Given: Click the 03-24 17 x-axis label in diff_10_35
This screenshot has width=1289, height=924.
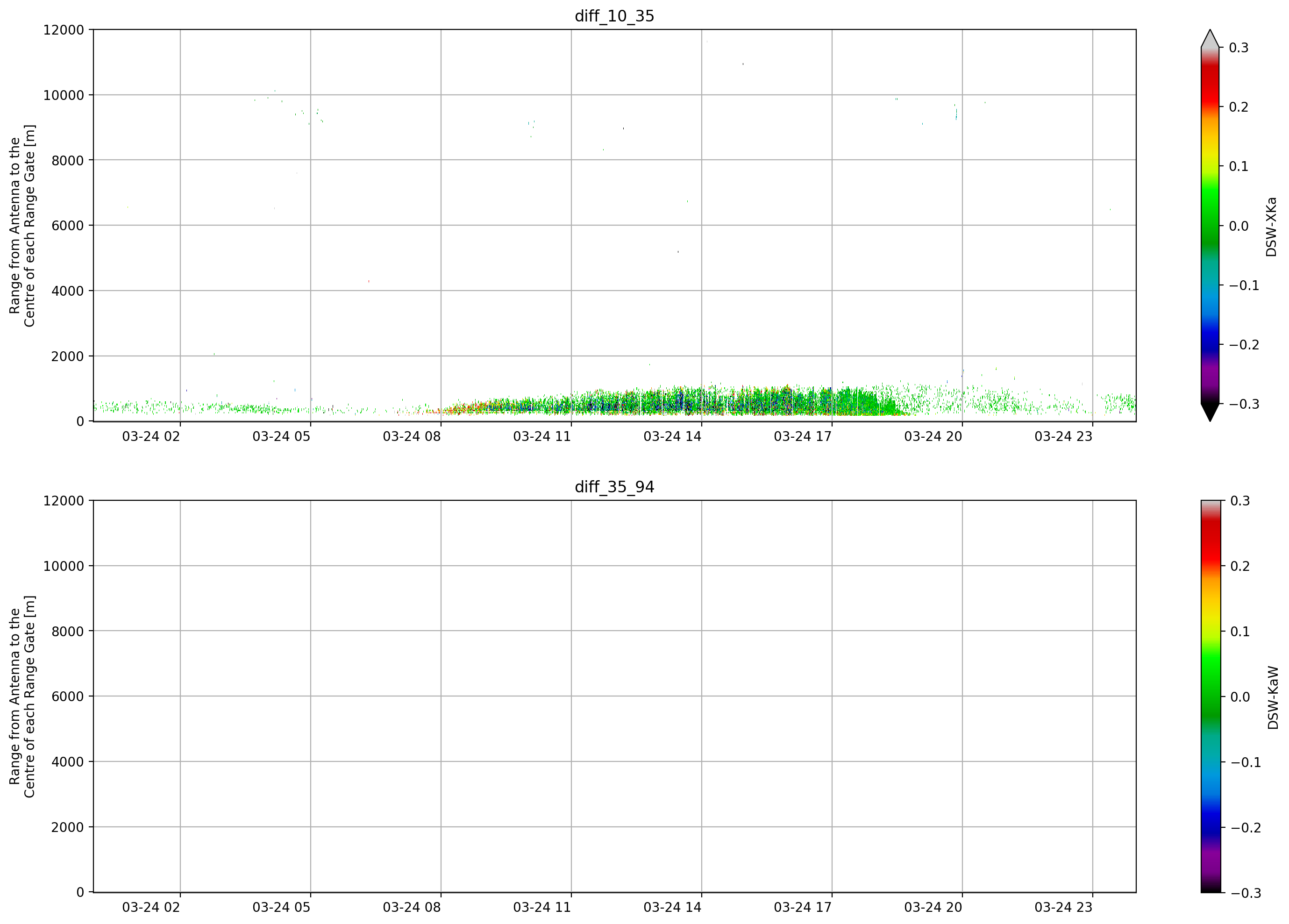Looking at the screenshot, I should click(803, 436).
